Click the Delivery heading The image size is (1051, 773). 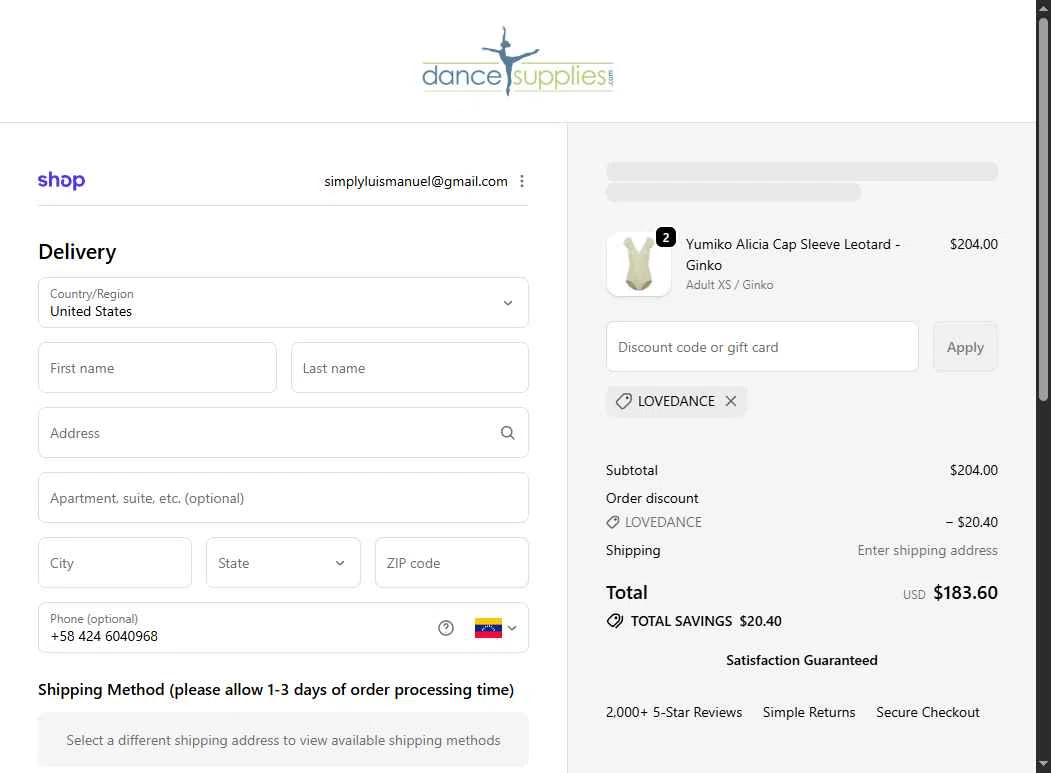(x=77, y=252)
